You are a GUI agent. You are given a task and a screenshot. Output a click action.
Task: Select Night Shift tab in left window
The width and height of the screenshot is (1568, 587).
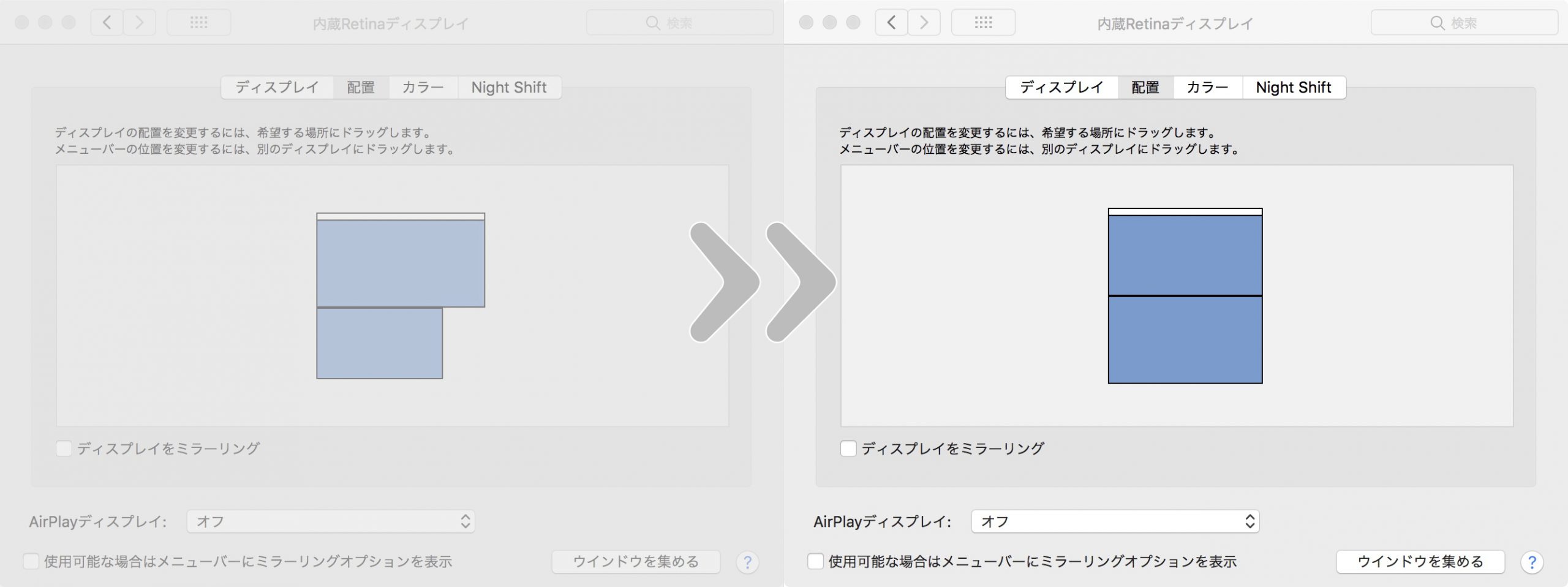509,87
